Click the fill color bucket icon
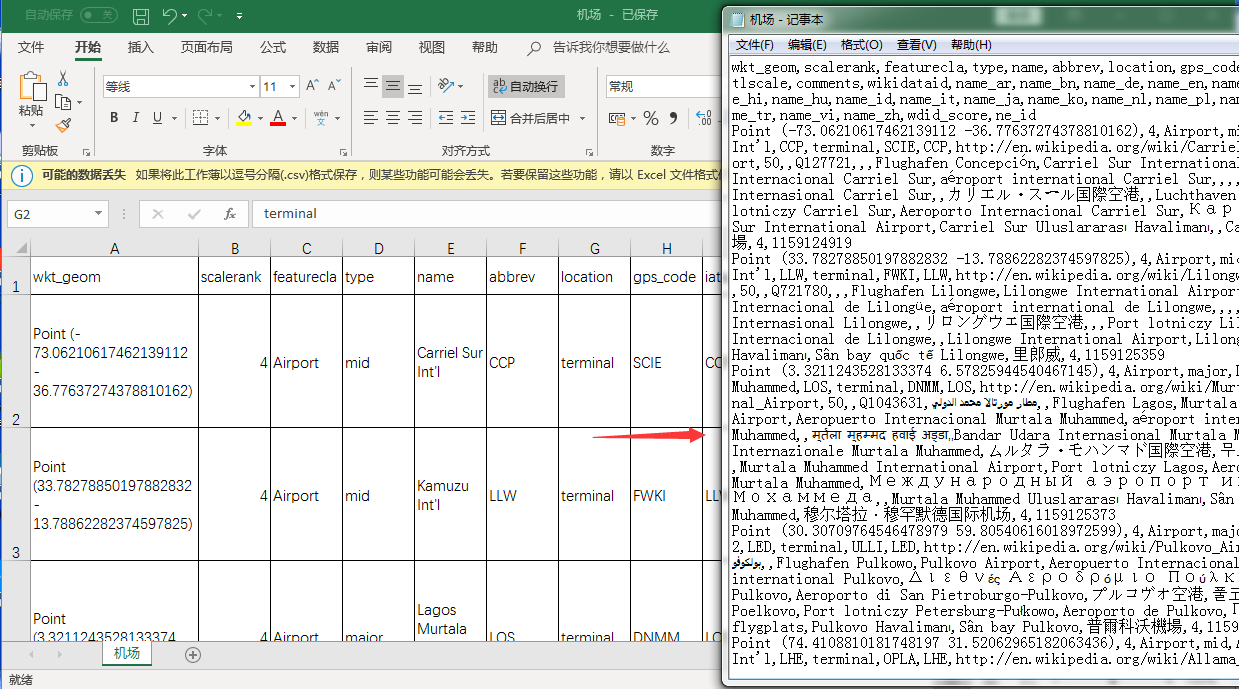This screenshot has height=689, width=1239. pos(244,118)
